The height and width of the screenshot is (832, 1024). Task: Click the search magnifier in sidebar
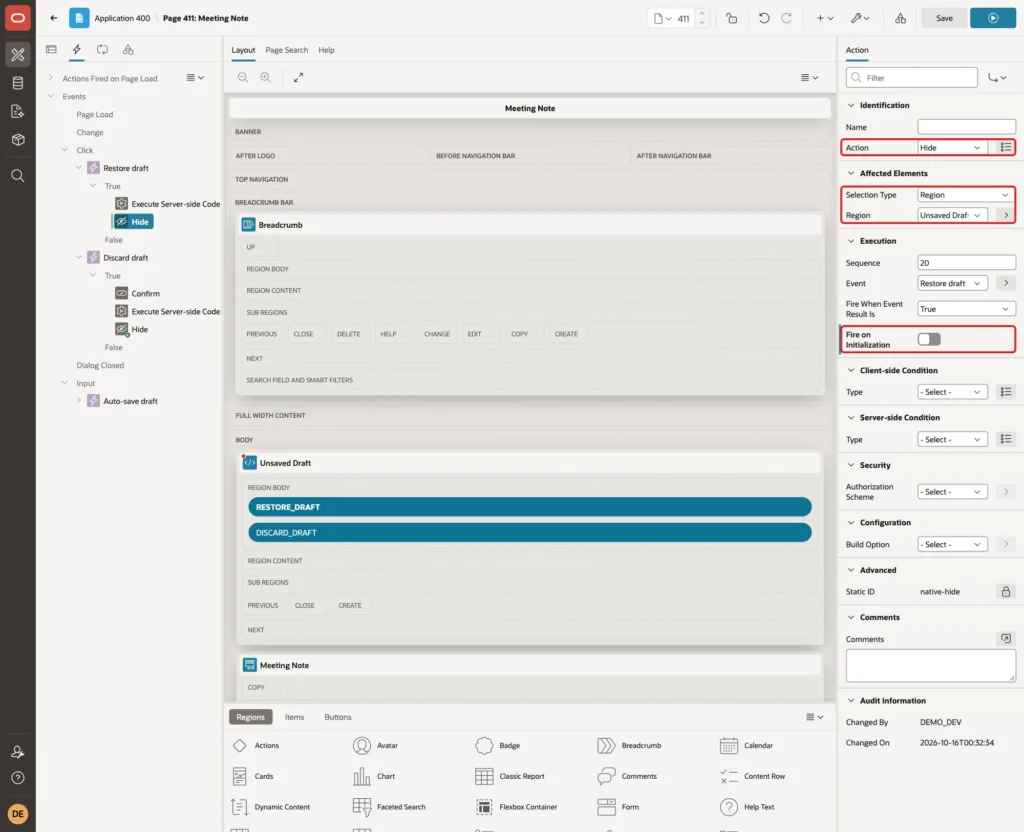(18, 176)
